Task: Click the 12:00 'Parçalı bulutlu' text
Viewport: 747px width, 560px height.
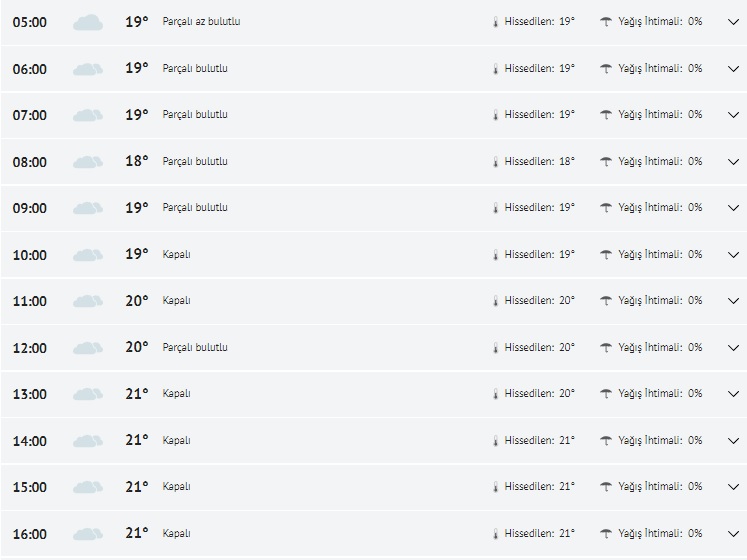Action: tap(195, 348)
